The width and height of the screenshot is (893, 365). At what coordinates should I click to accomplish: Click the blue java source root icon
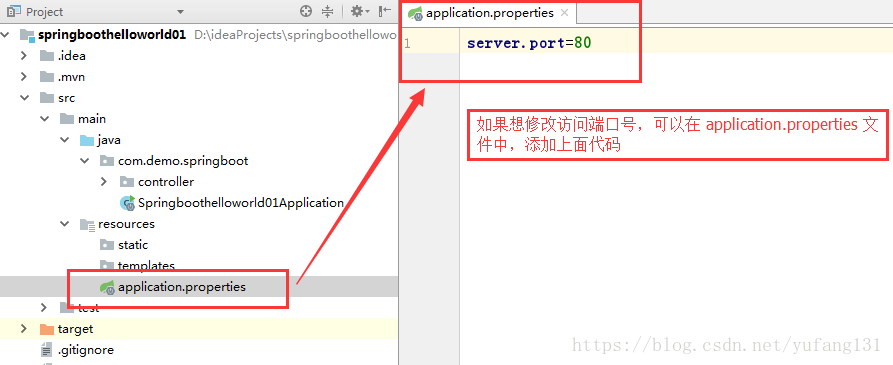point(87,140)
